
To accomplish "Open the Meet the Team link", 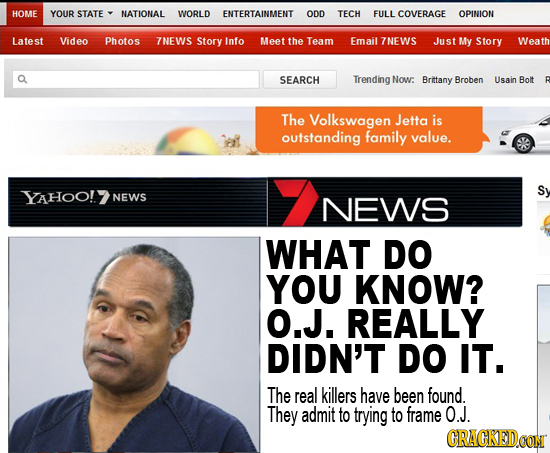I will click(297, 41).
